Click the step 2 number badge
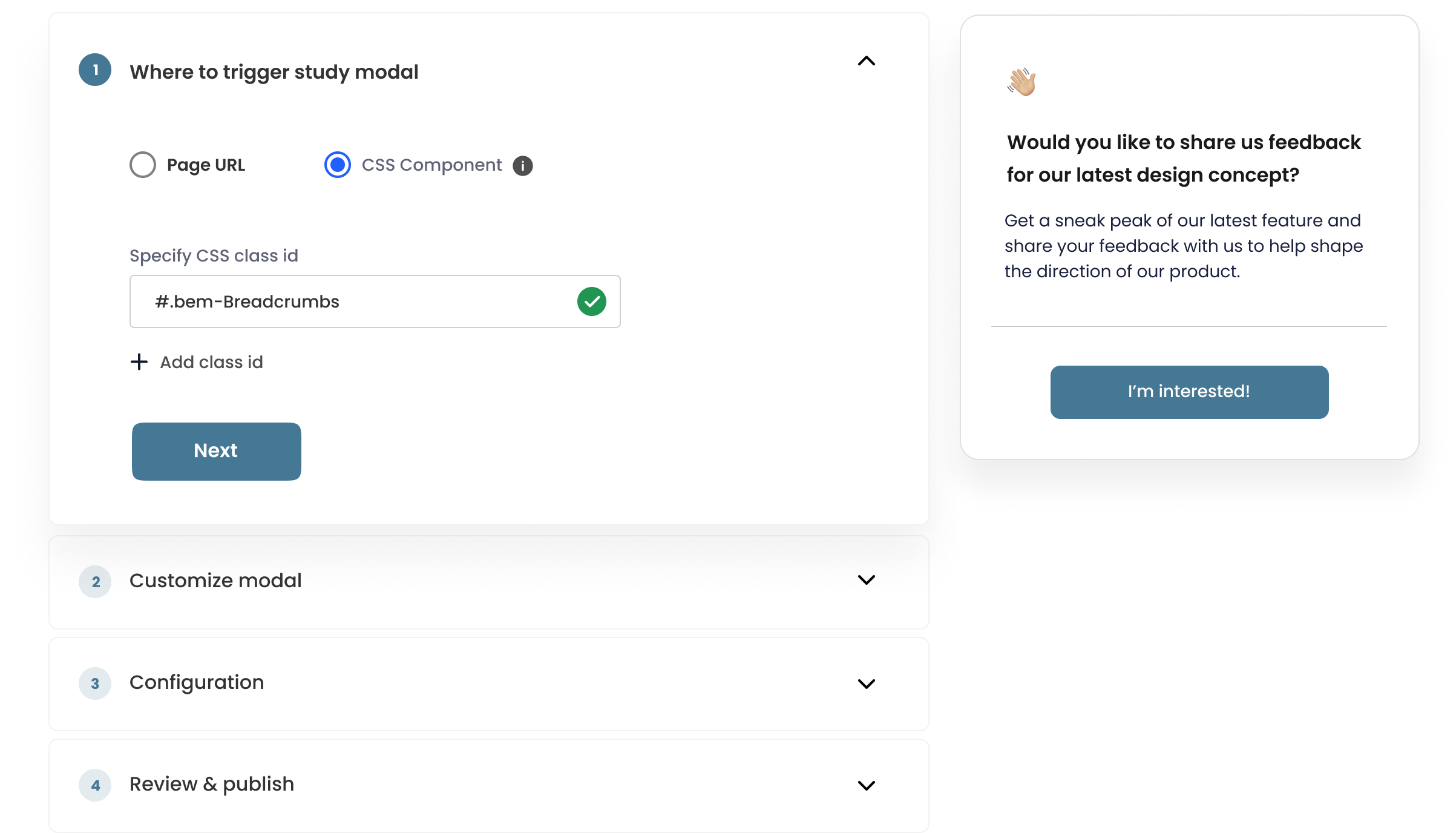 pos(95,582)
